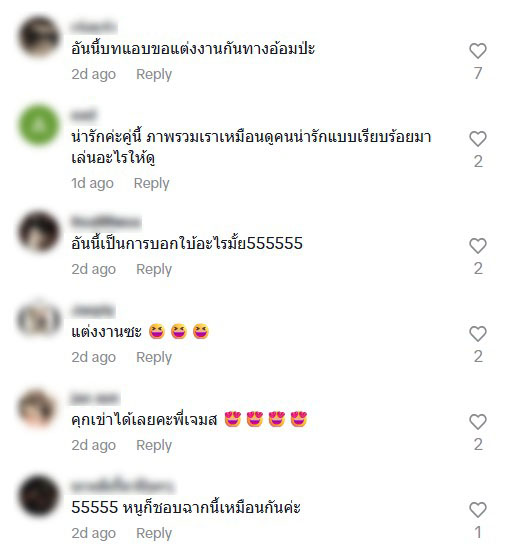The height and width of the screenshot is (557, 513).
Task: Reply to the 1d ago comment
Action: click(151, 183)
